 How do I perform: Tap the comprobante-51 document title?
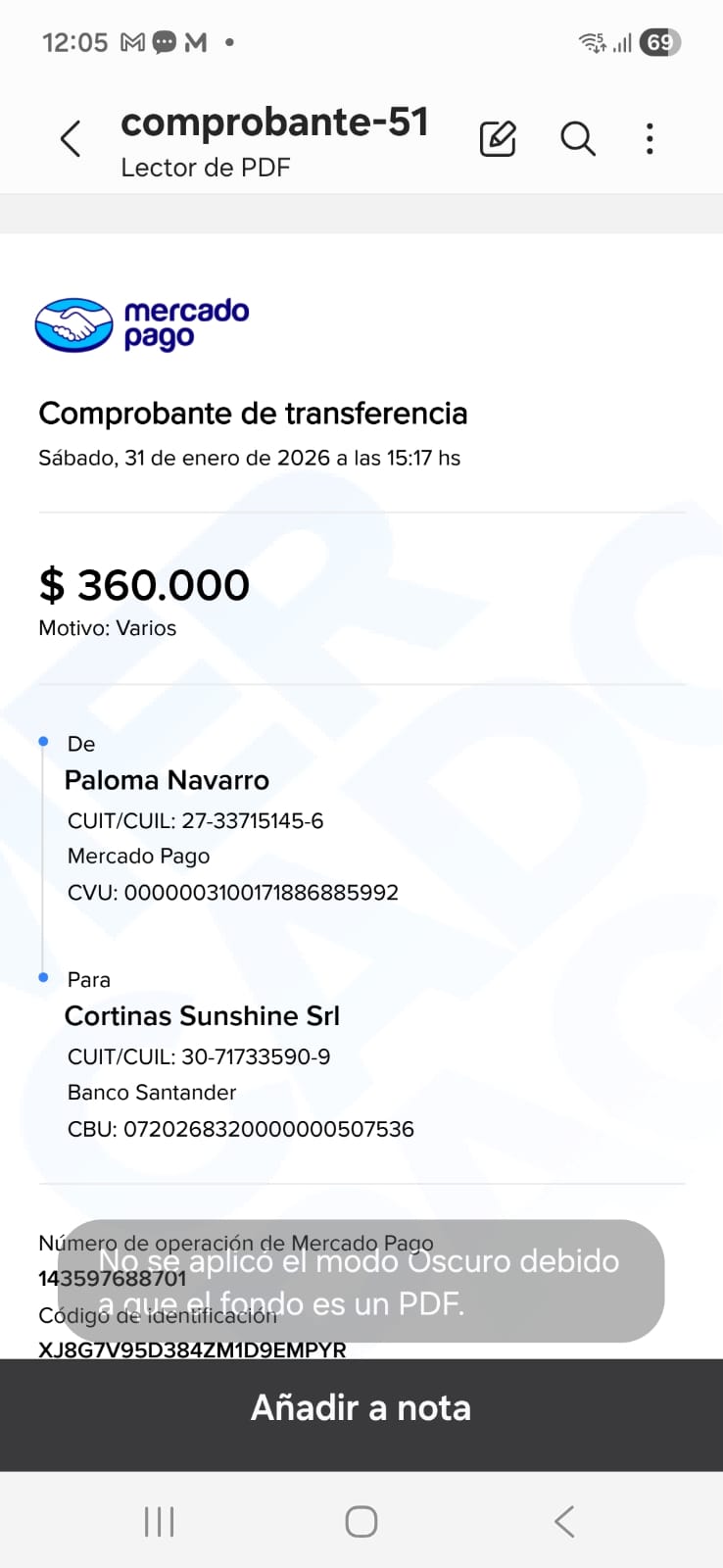[274, 122]
